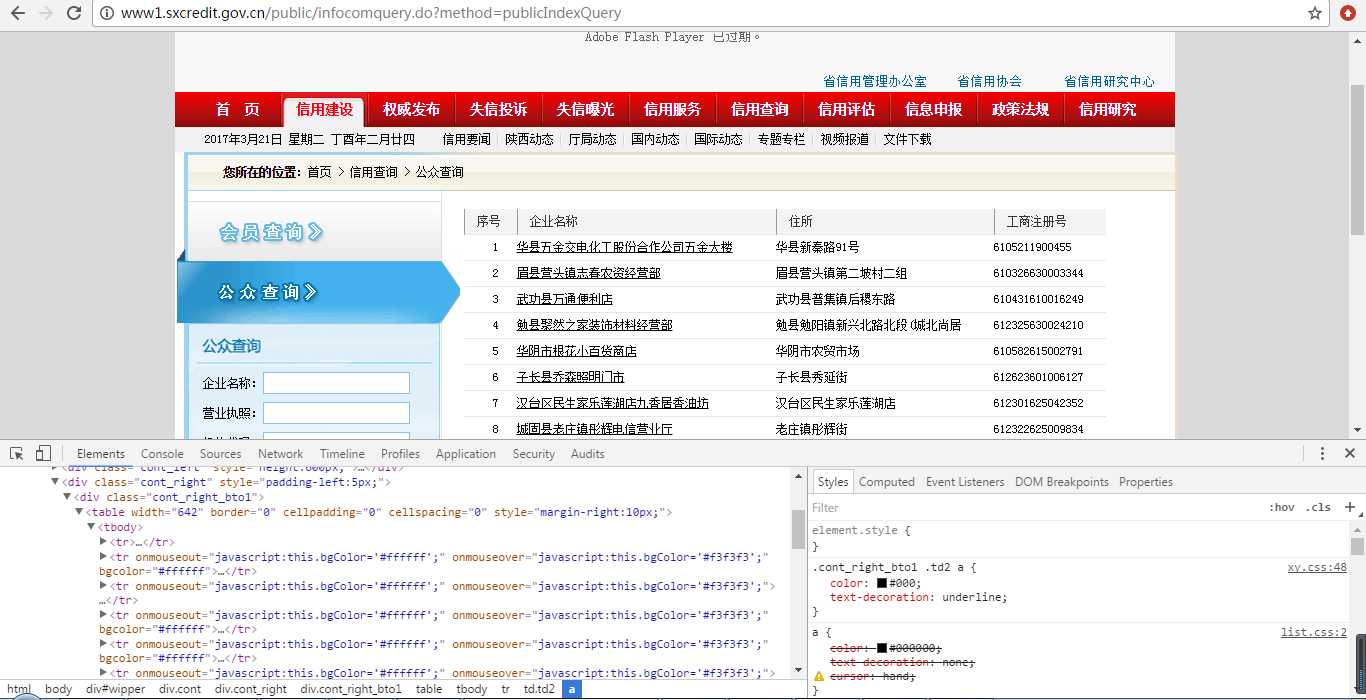Screen dimensions: 1366x700
Task: Click the warning icon beside cursor: hand
Action: pos(819,676)
